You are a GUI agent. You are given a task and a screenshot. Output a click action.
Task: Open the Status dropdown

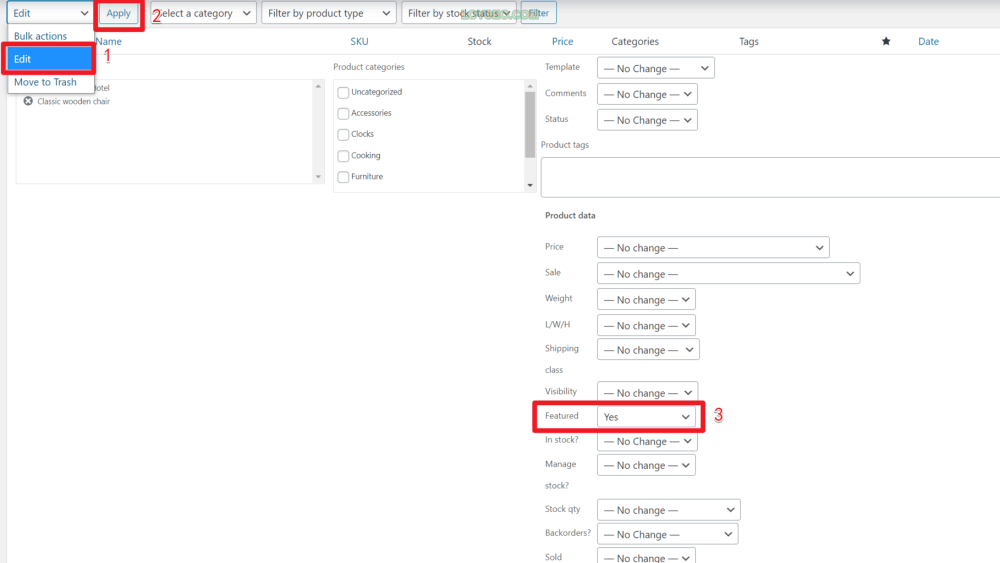click(x=647, y=120)
